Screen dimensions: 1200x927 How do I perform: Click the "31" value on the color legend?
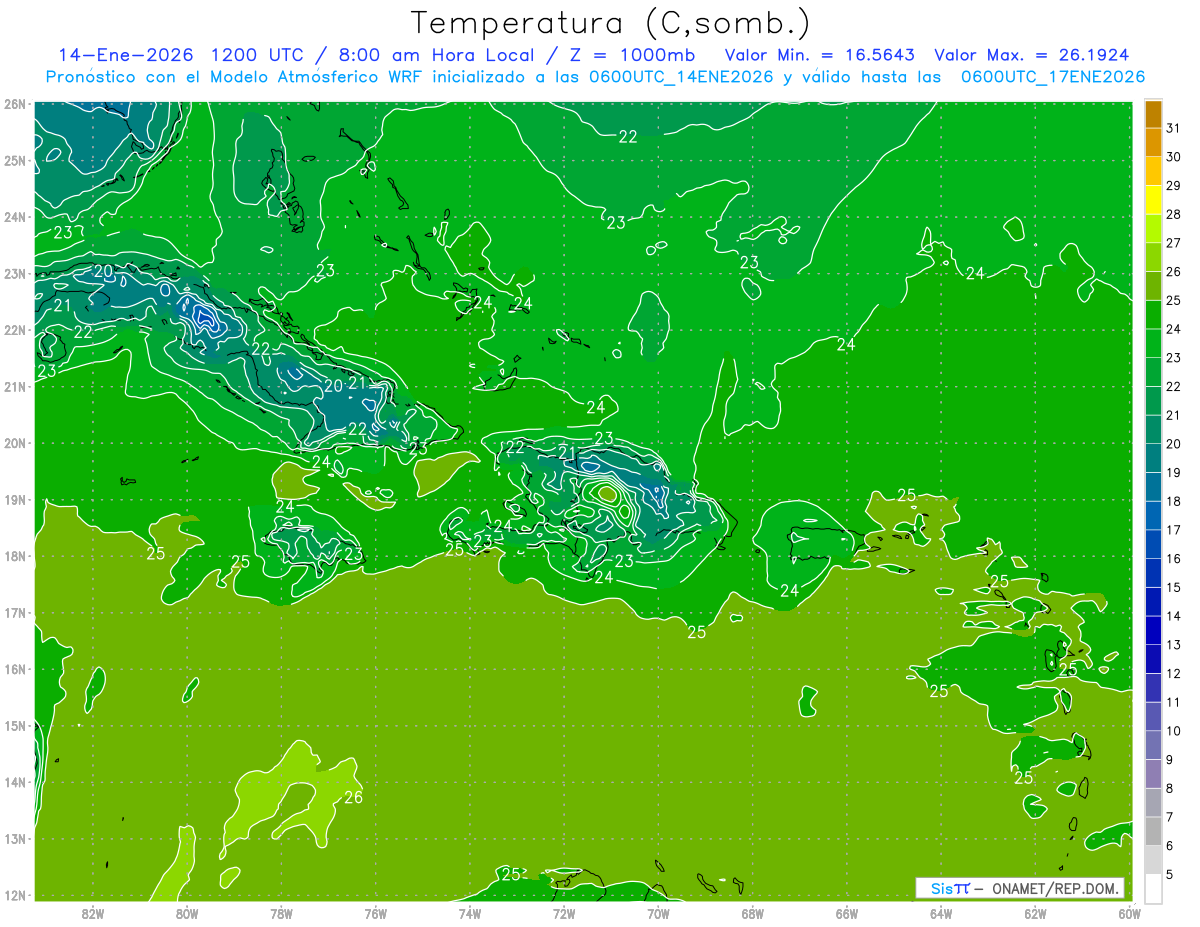pos(1173,128)
